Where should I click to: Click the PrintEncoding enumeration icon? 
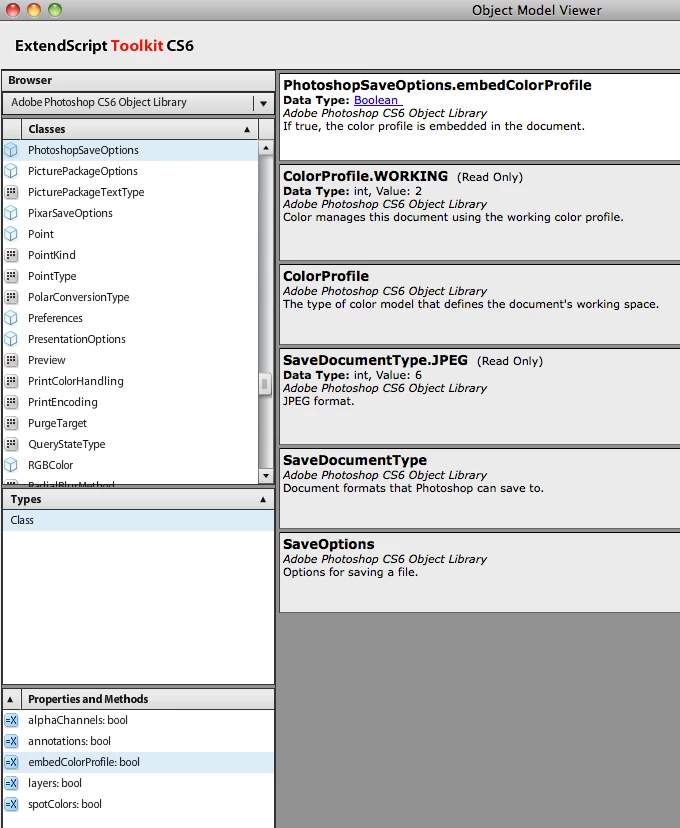[11, 402]
